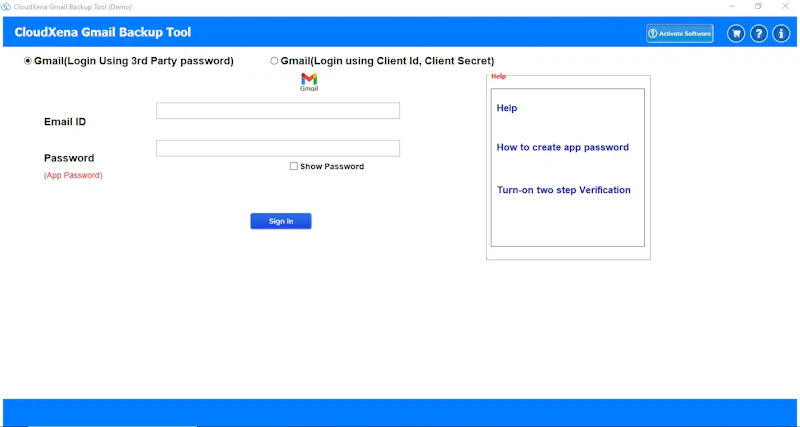Click the CloudXena Gmail Backup Tool header title

[103, 33]
